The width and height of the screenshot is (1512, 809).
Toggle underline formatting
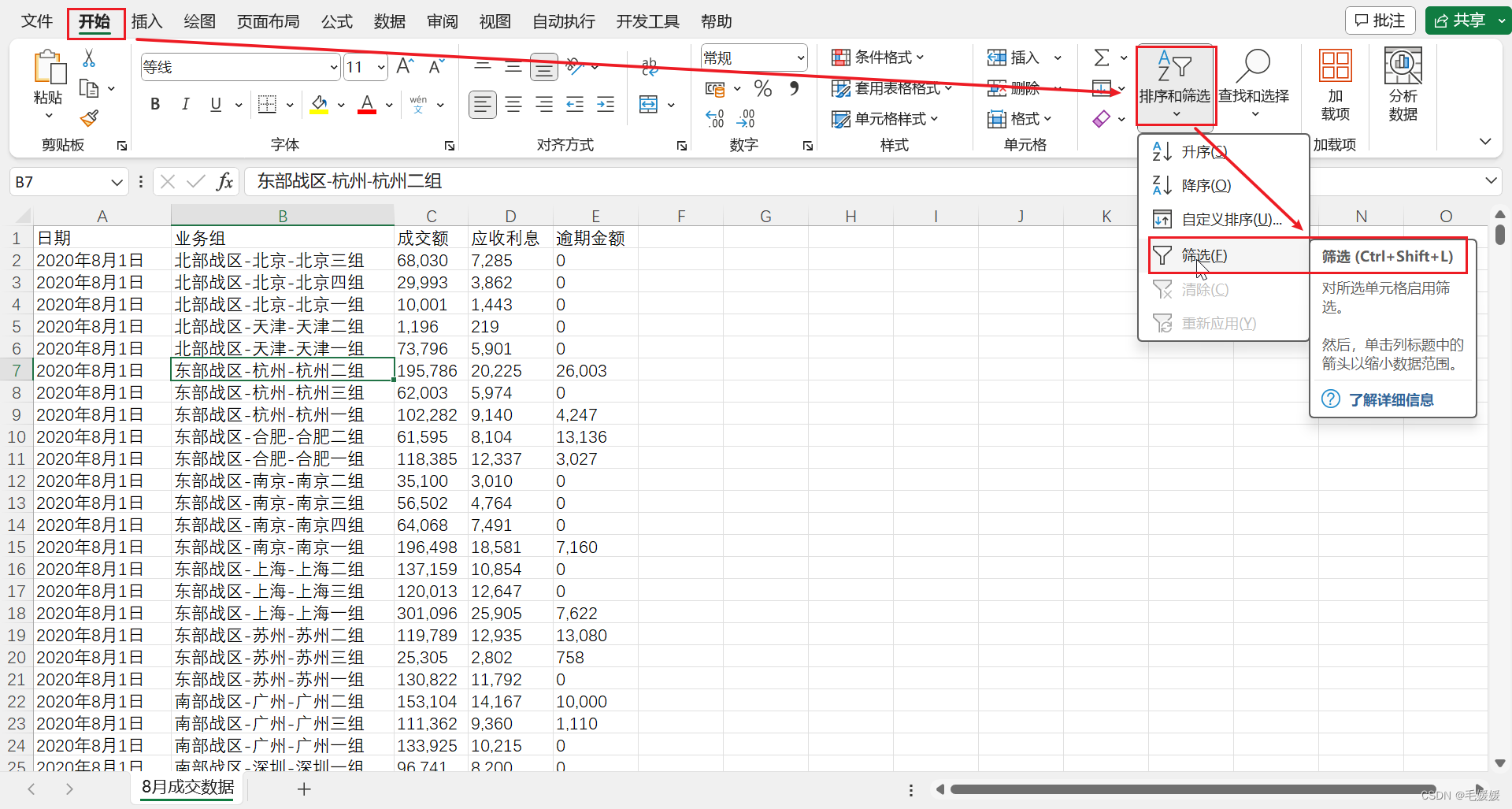click(216, 104)
